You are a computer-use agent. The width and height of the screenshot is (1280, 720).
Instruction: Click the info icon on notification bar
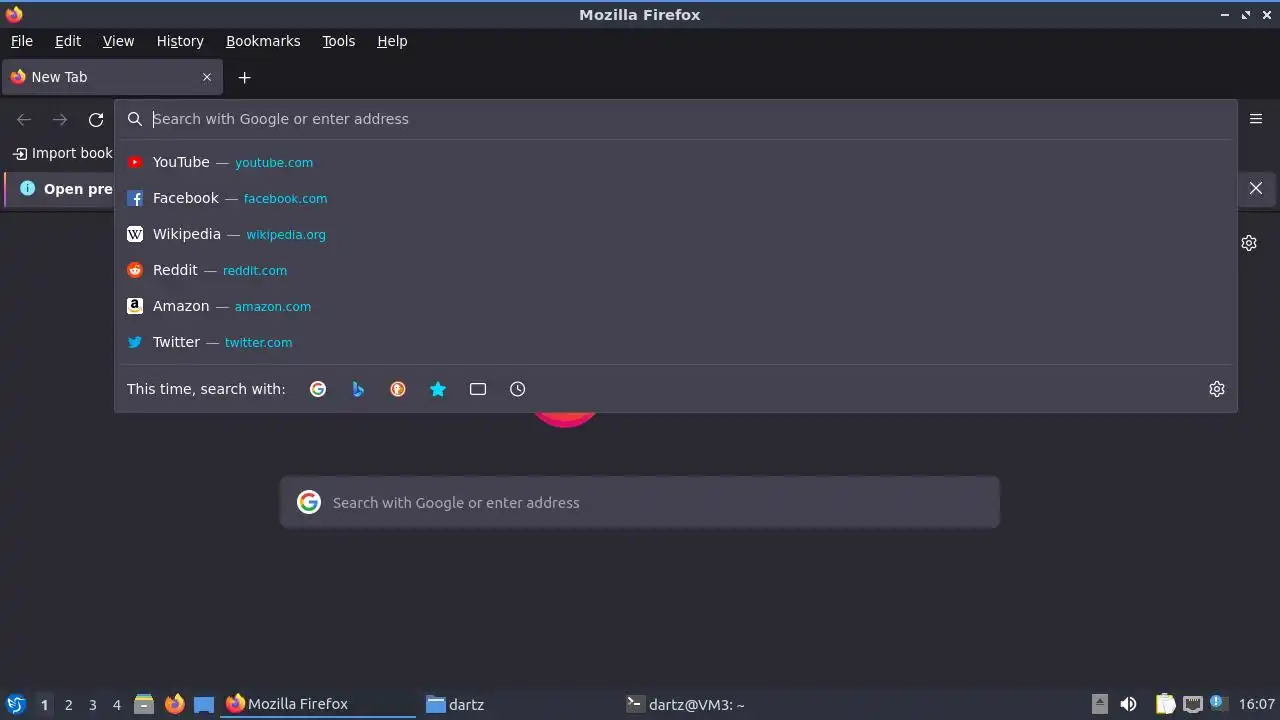tap(27, 188)
